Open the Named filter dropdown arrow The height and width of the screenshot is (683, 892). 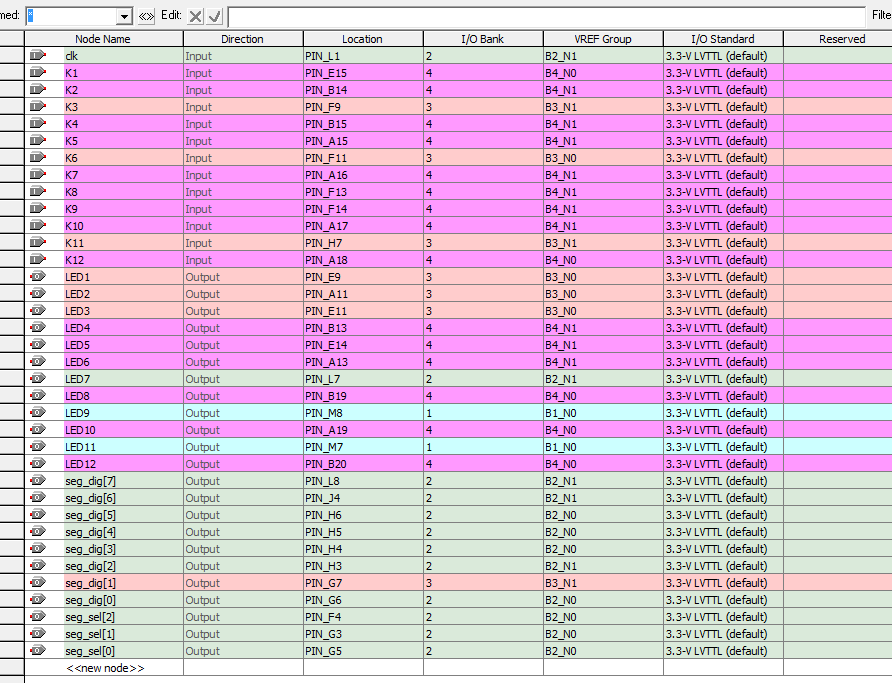[x=124, y=16]
